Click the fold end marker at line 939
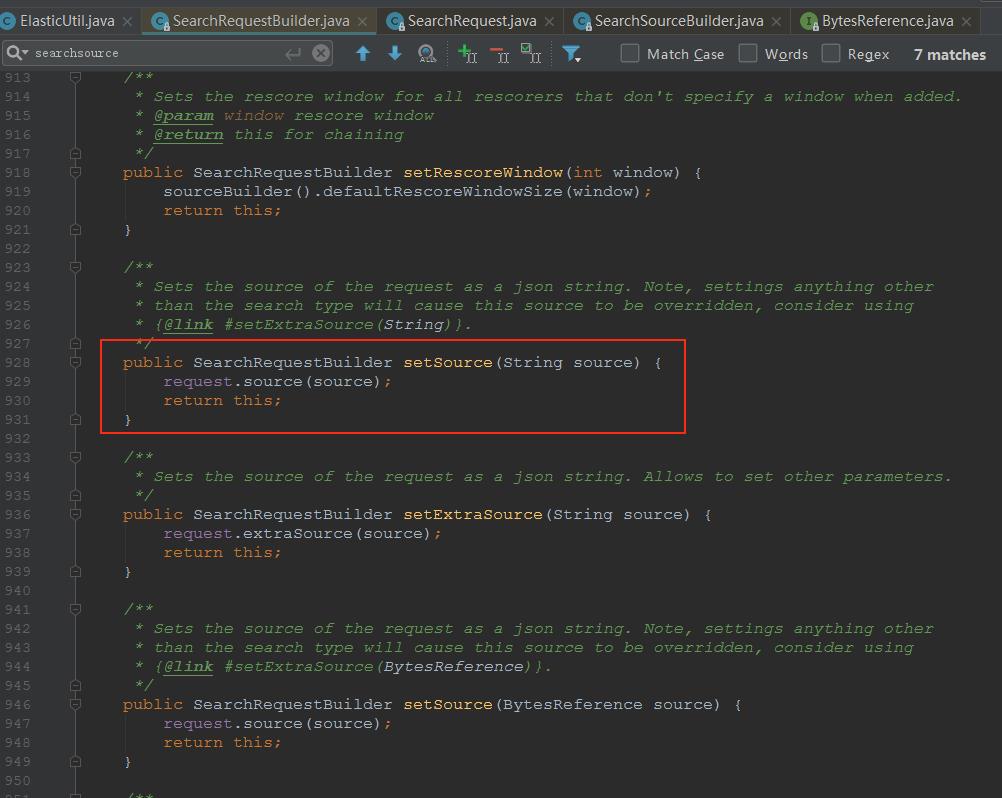Image resolution: width=1002 pixels, height=798 pixels. tap(75, 572)
